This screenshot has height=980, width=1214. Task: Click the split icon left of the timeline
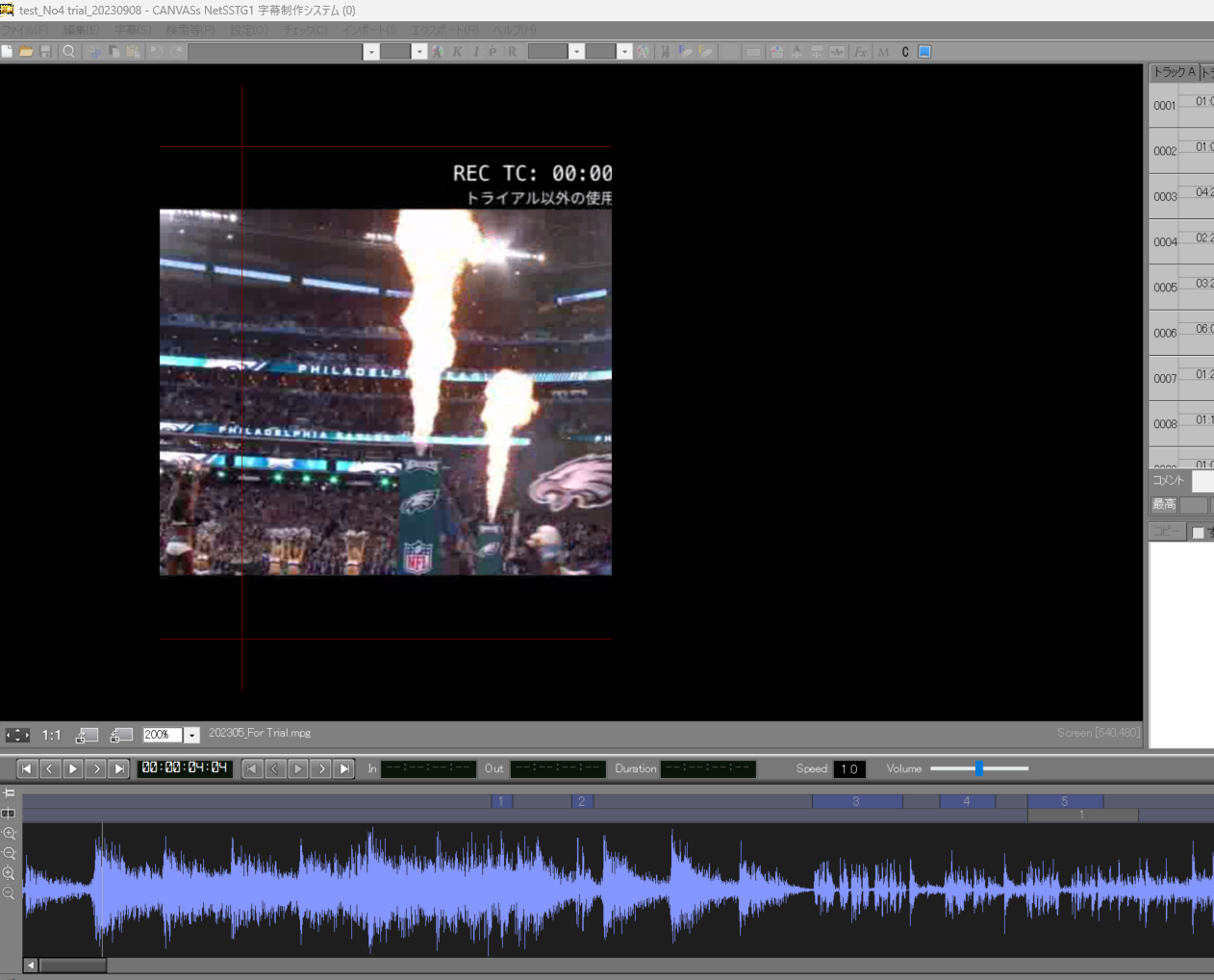tap(9, 814)
